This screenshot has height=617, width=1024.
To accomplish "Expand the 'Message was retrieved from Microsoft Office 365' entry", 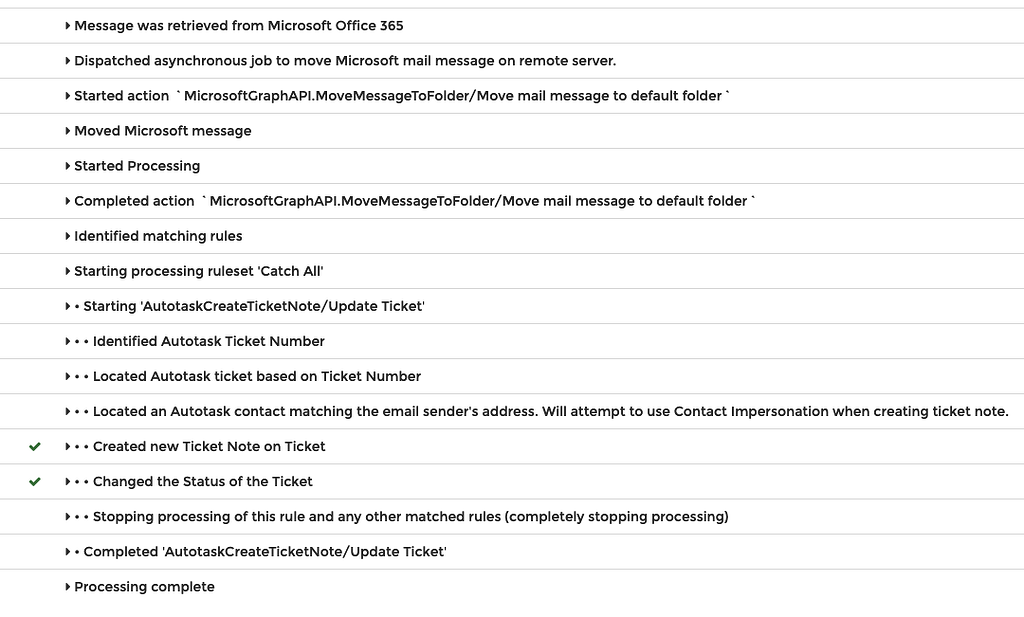I will click(67, 25).
